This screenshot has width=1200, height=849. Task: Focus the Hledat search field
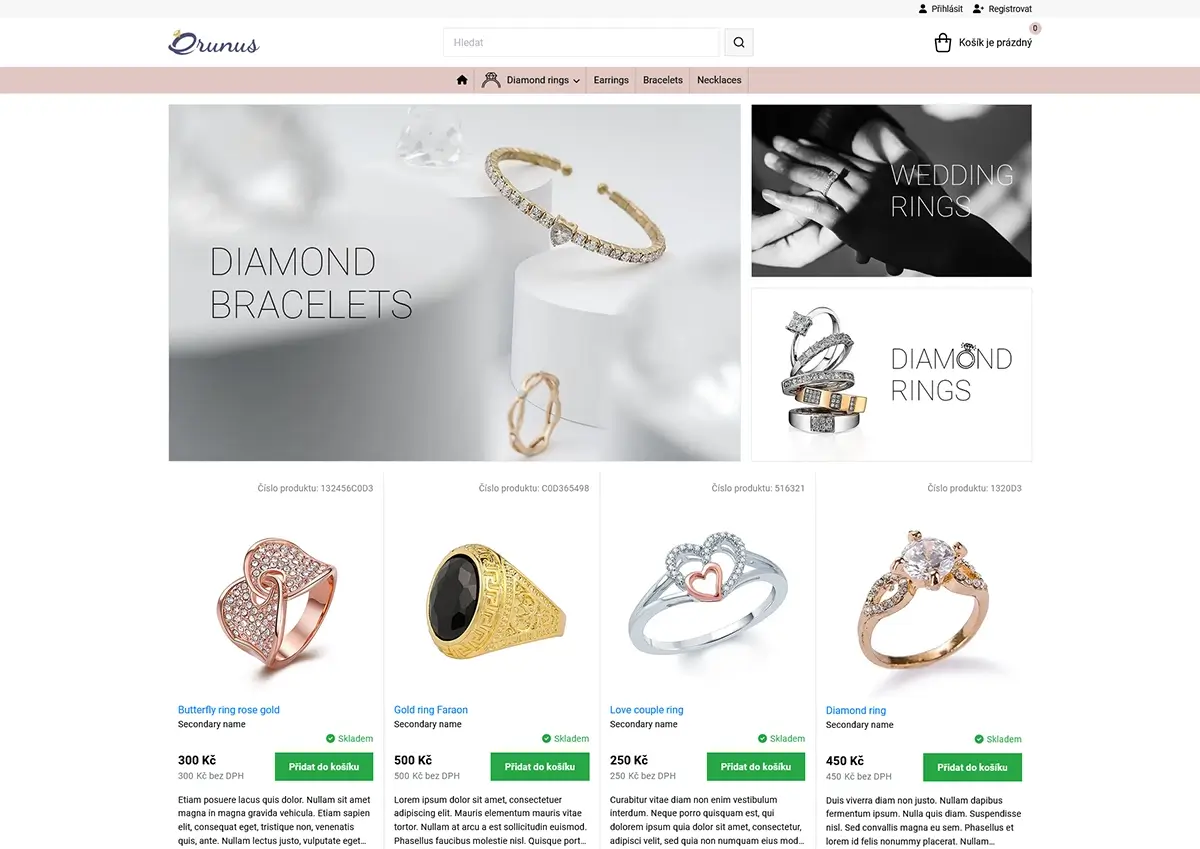coord(581,43)
